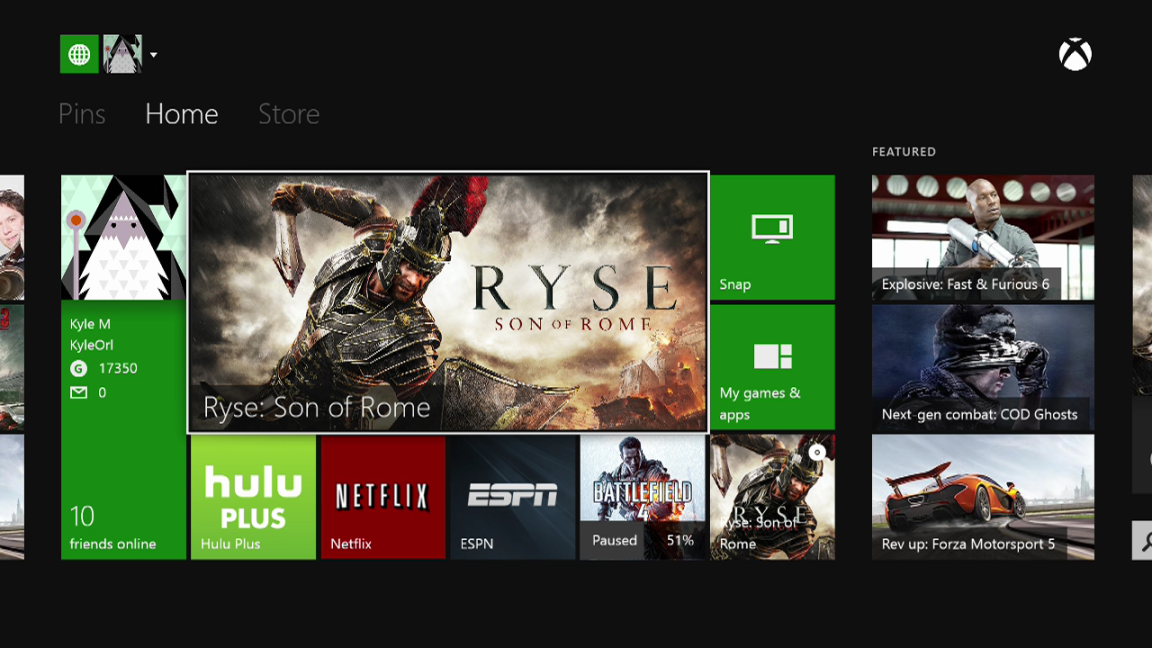
Task: Switch to the Pins tab
Action: click(x=82, y=113)
